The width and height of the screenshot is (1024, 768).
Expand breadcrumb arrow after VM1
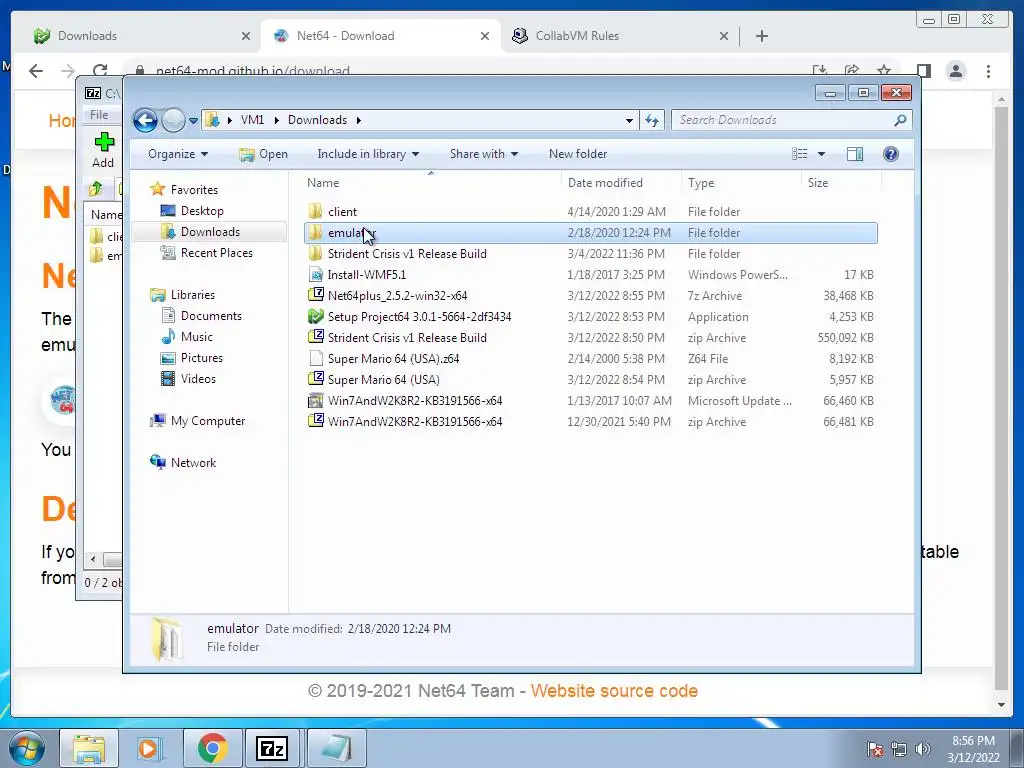pos(276,120)
